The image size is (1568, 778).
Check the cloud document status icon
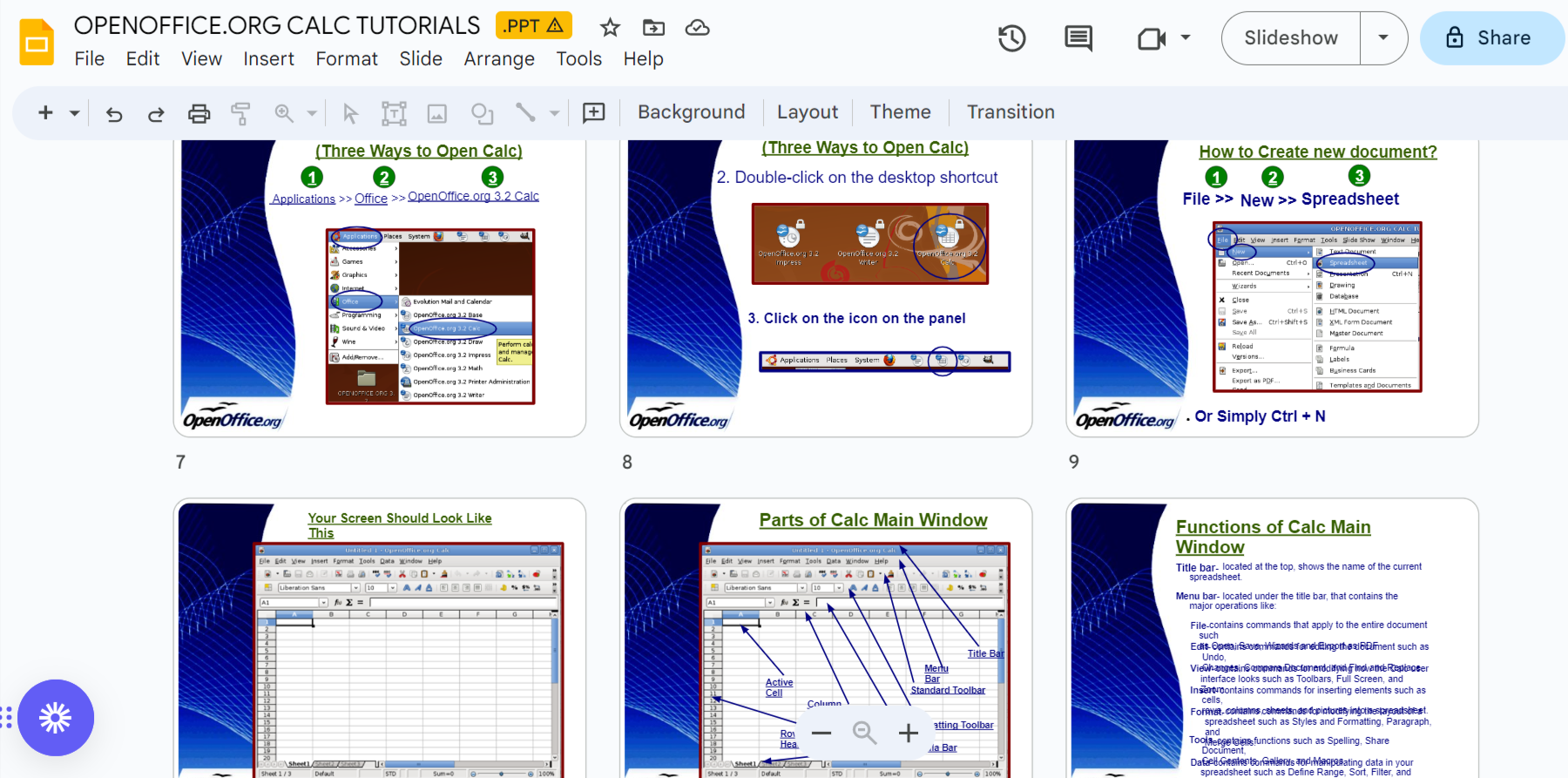(697, 28)
